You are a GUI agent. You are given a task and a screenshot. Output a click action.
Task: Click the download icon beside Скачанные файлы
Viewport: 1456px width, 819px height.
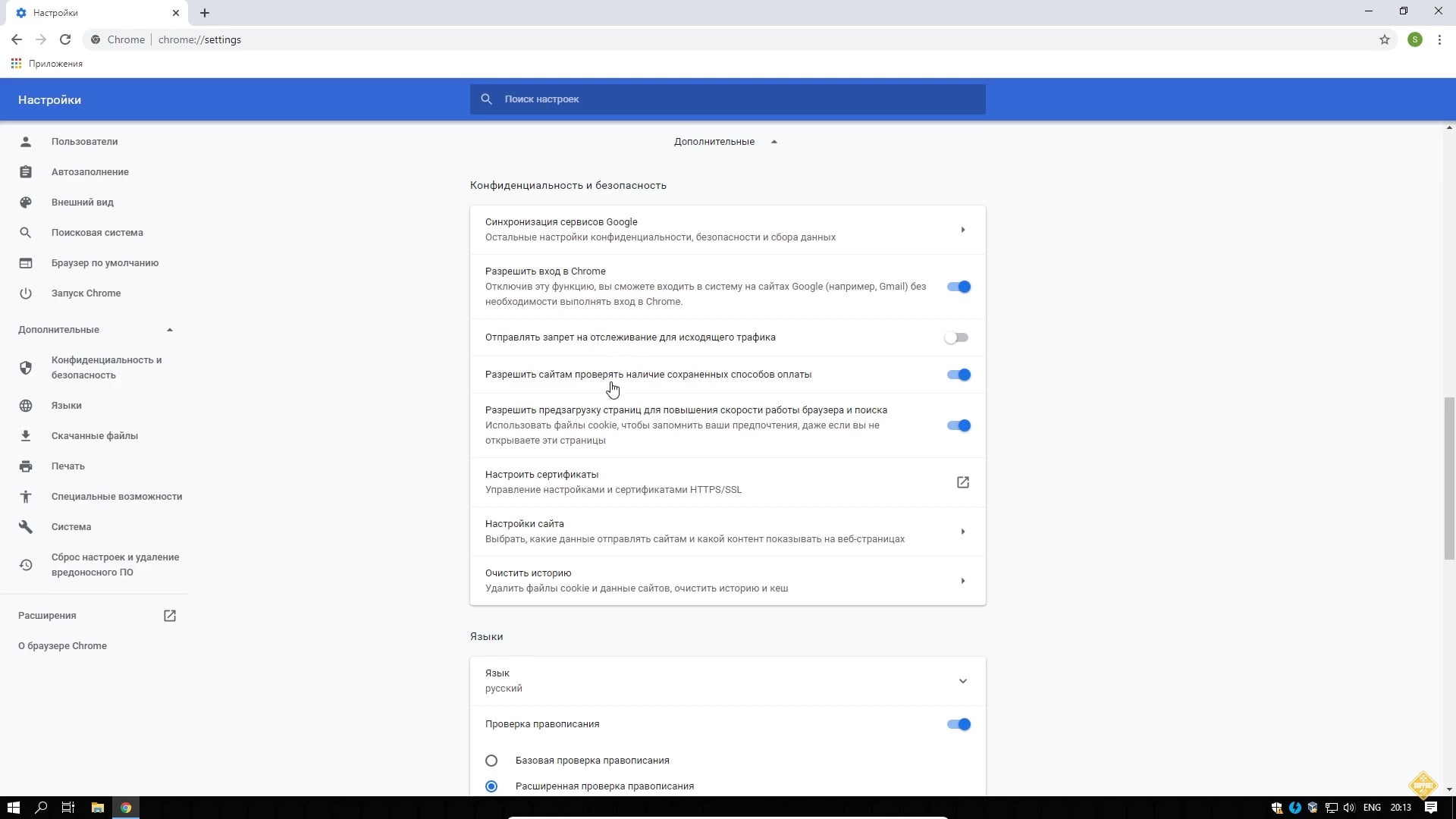26,436
